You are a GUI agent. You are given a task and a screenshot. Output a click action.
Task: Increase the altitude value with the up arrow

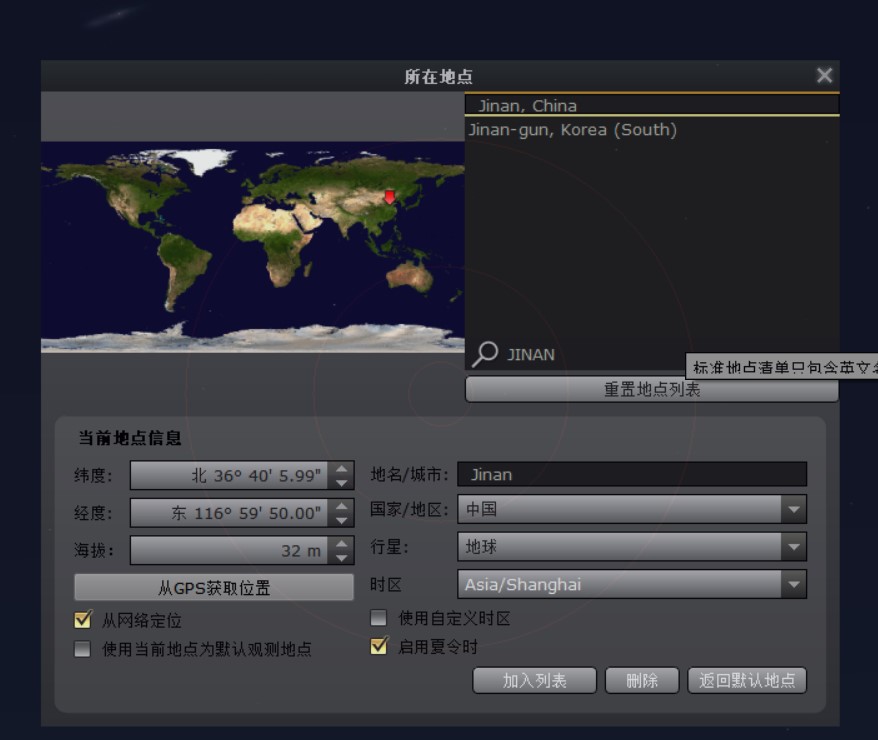(339, 542)
